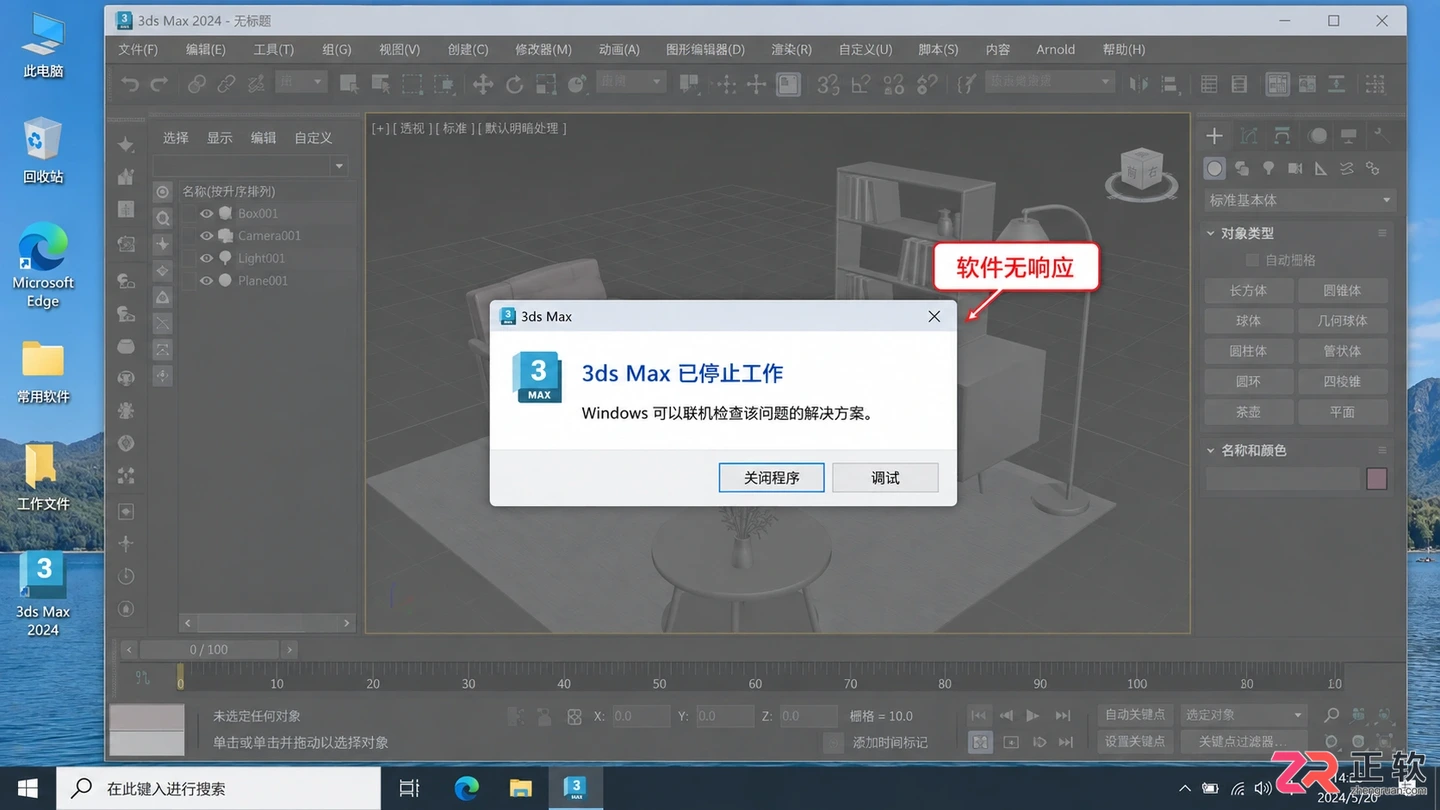Open the selection filter dropdown in the toolbar
The height and width of the screenshot is (810, 1440).
301,82
